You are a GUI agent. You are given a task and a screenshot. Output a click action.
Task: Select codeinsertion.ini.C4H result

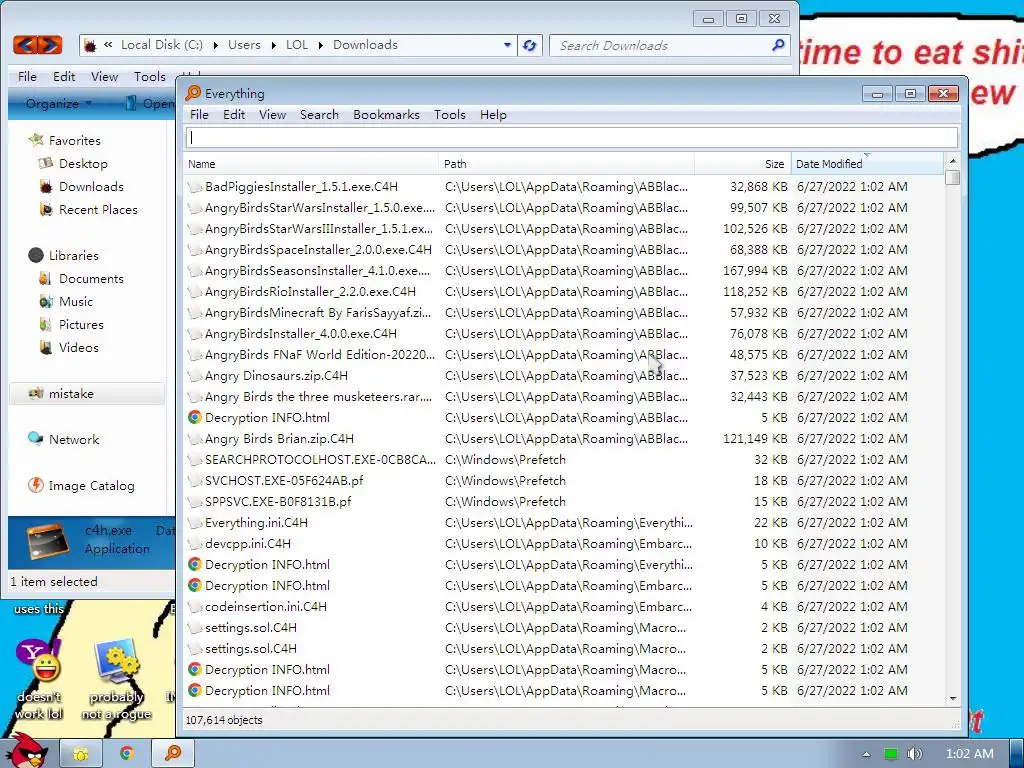[x=563, y=607]
